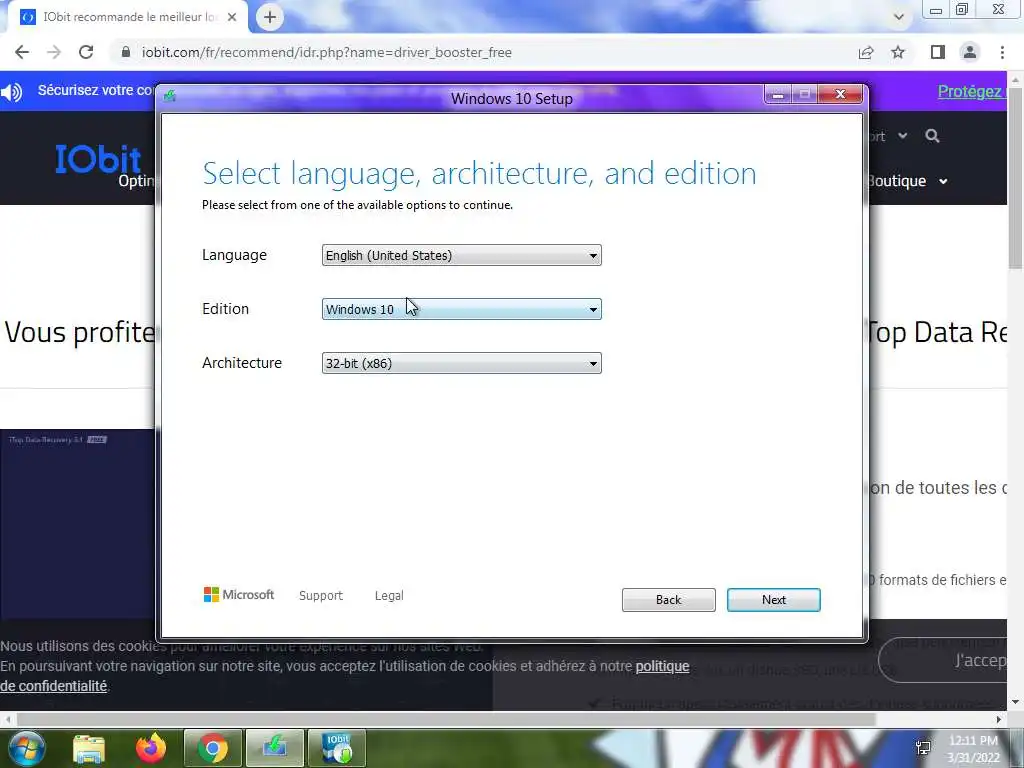Viewport: 1024px width, 768px height.
Task: Open Chrome three-dot menu
Action: [x=1002, y=52]
